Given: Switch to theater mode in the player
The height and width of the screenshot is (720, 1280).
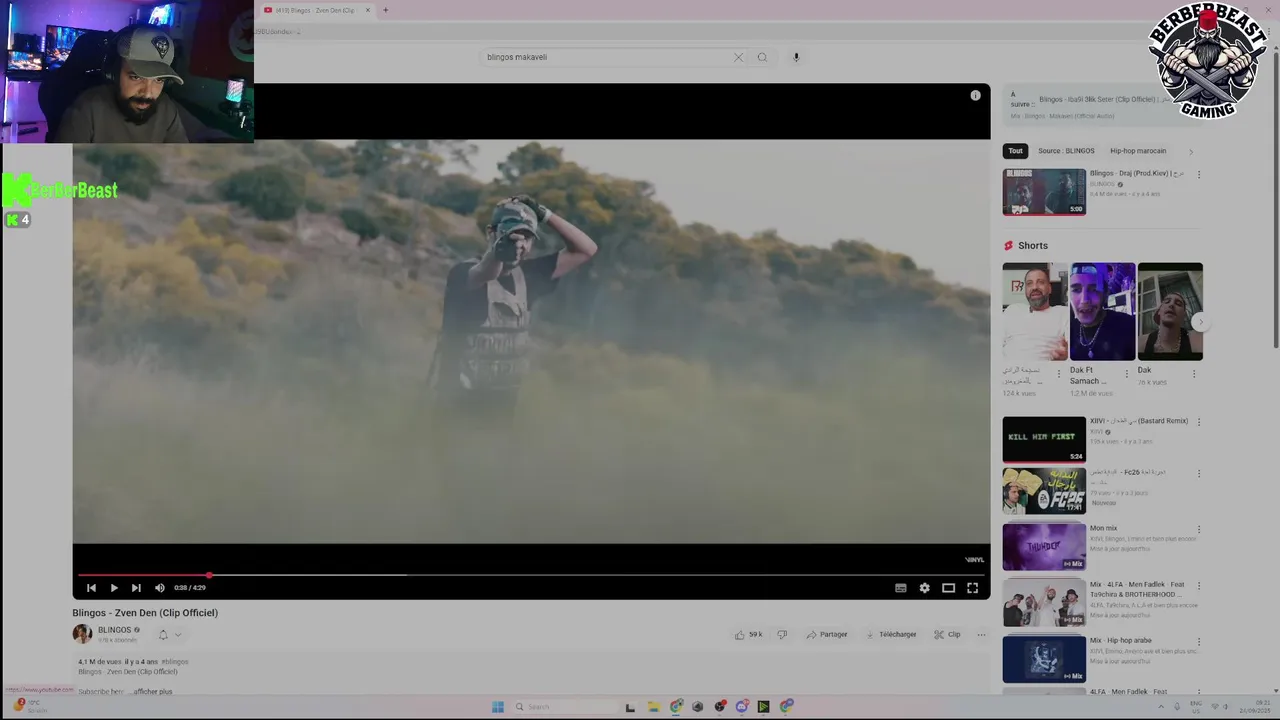Looking at the screenshot, I should (948, 588).
